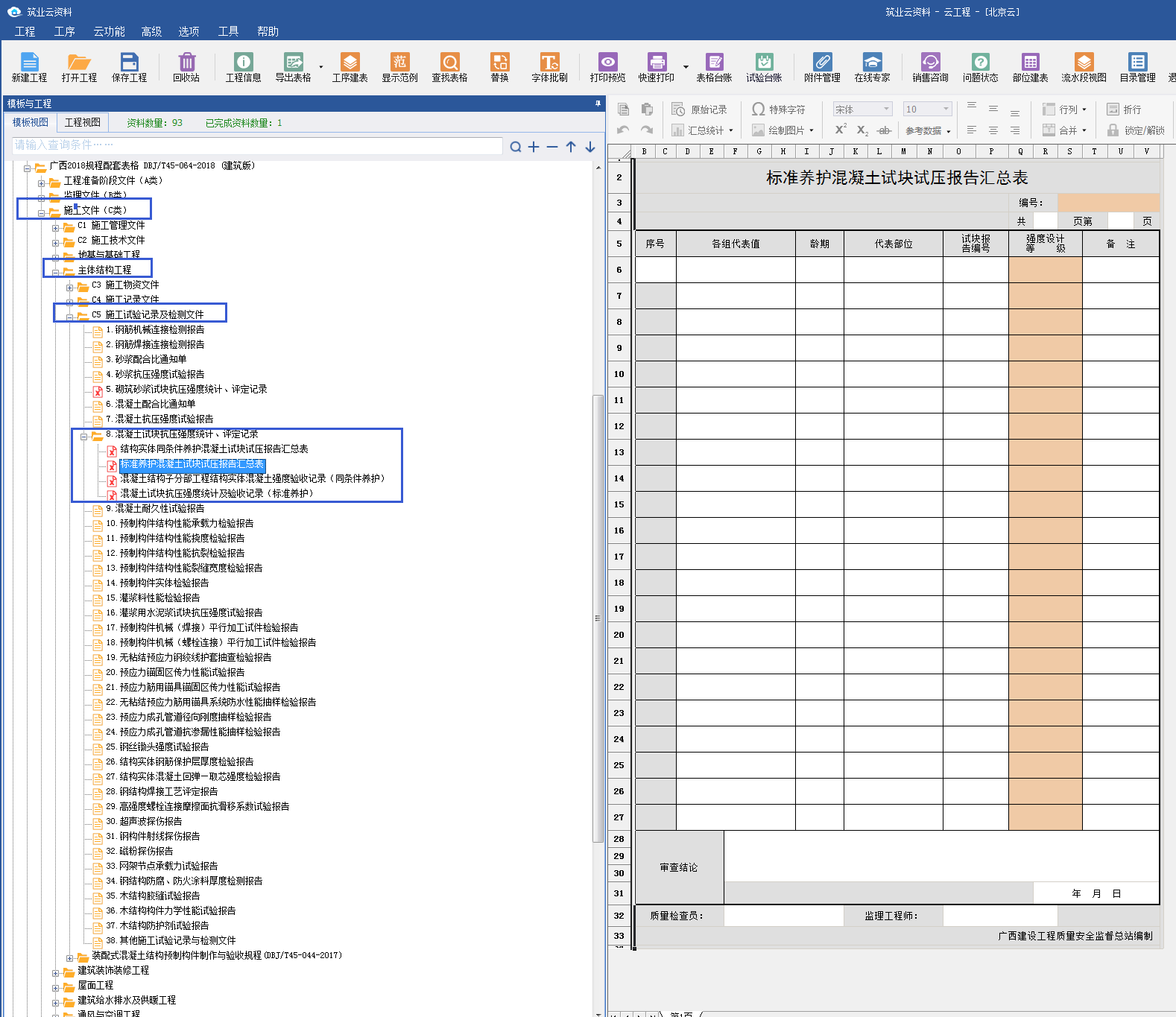Open 附件管理 attachment manager
1176x1017 pixels.
coord(822,67)
